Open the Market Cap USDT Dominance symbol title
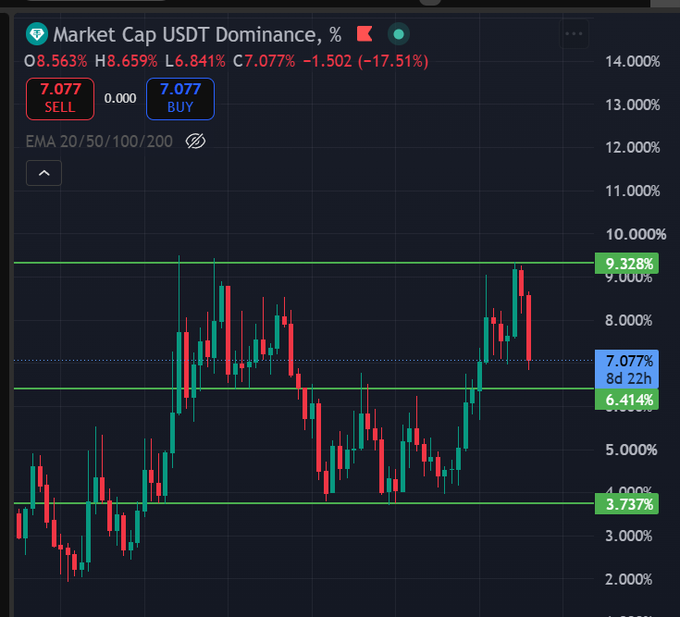The height and width of the screenshot is (617, 680). click(197, 35)
